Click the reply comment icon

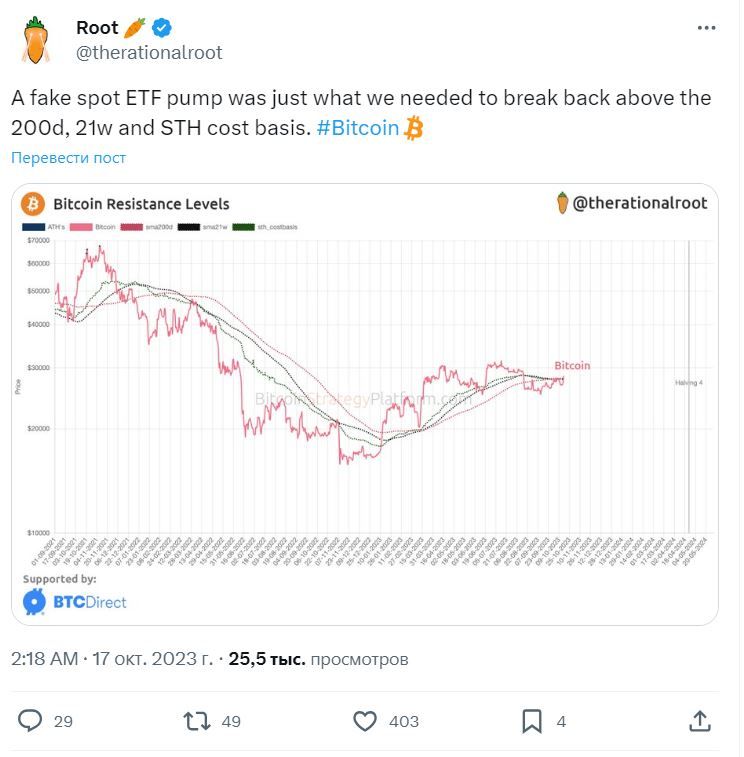(32, 720)
